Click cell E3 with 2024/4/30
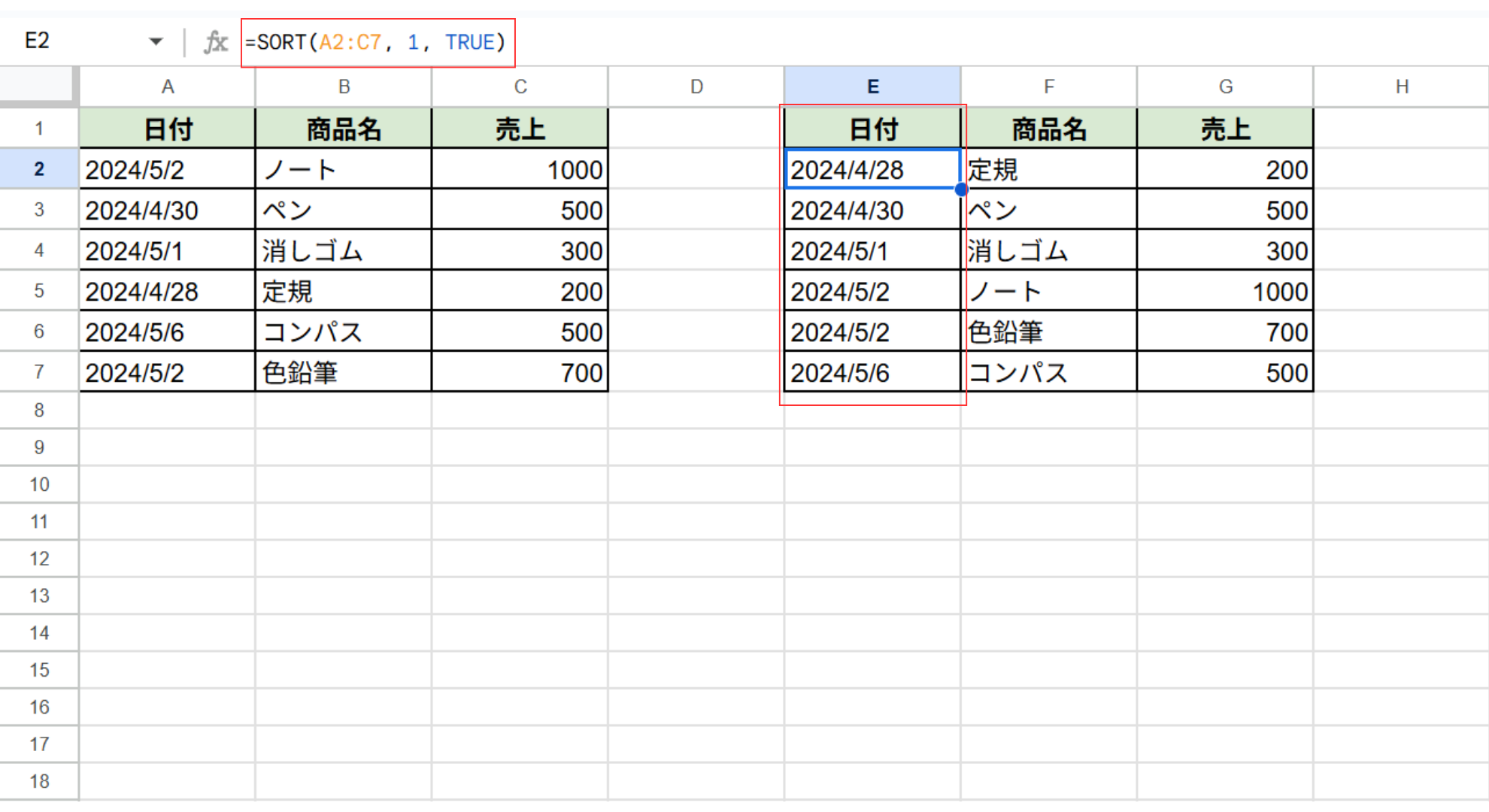1489x812 pixels. 872,210
